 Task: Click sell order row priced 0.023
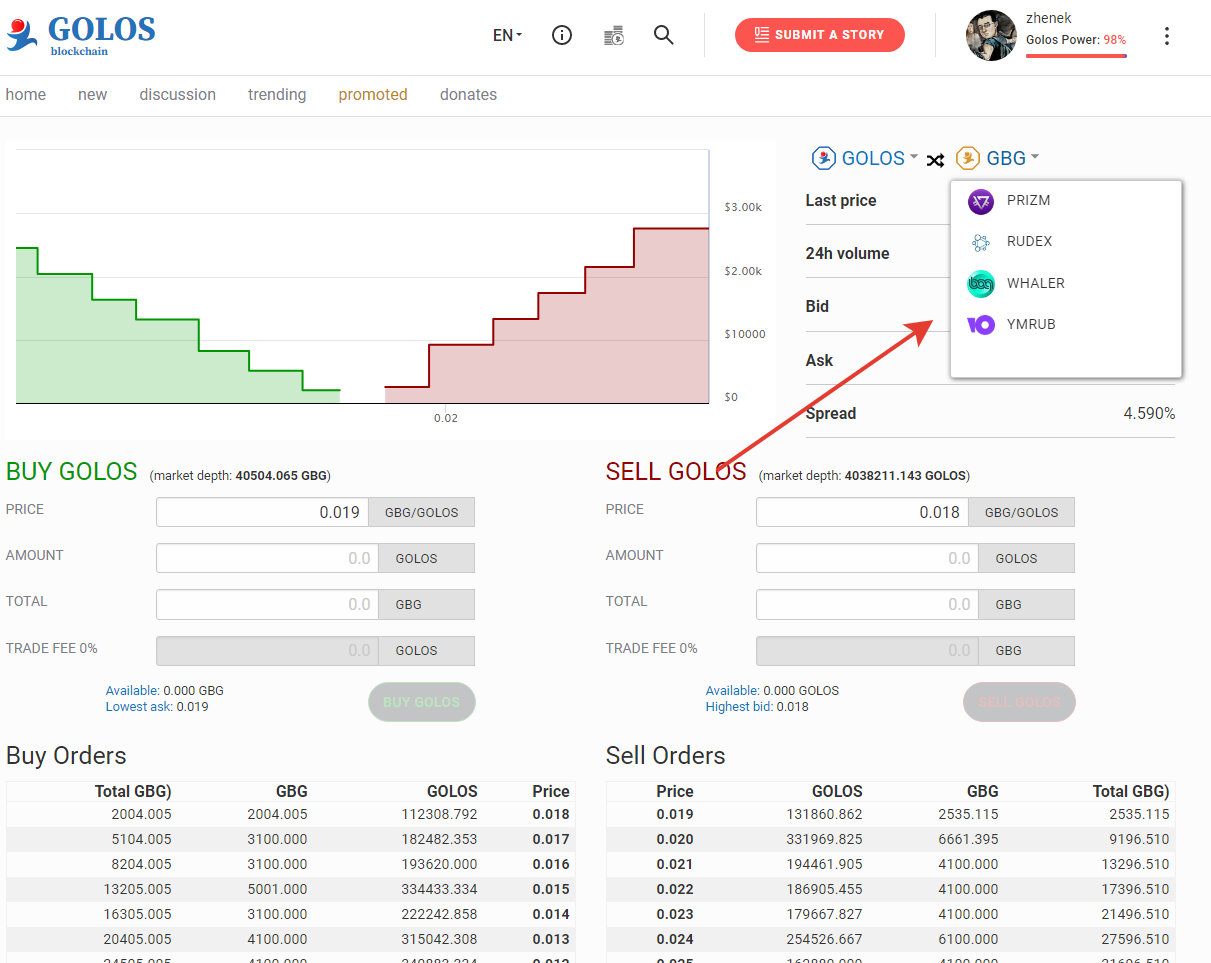tap(890, 914)
